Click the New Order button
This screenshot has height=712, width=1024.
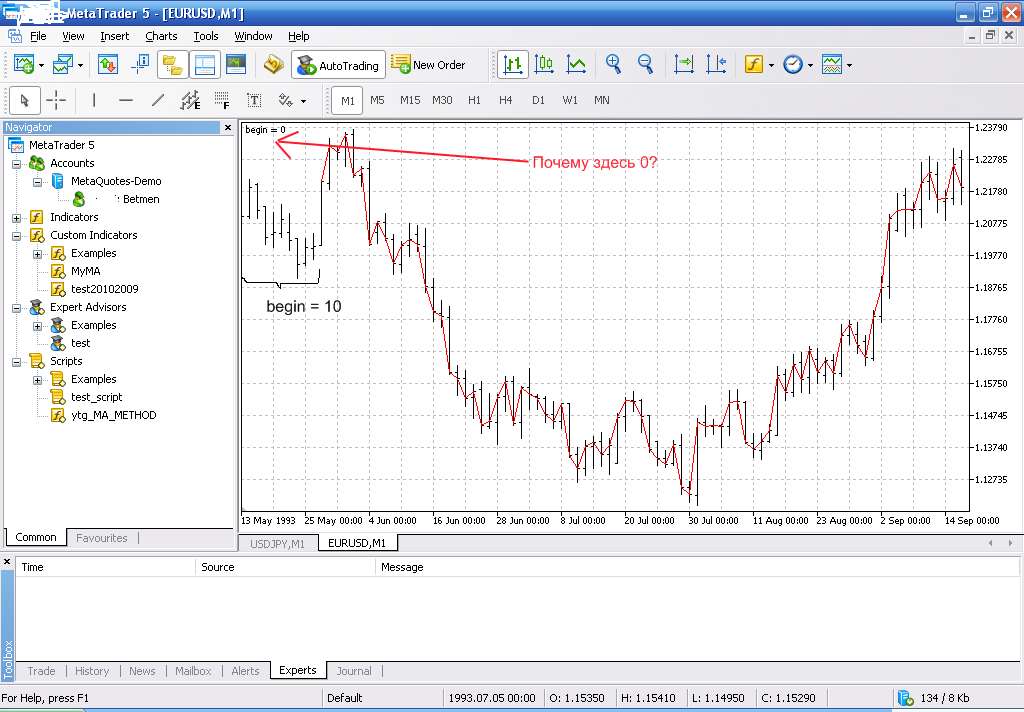coord(428,65)
